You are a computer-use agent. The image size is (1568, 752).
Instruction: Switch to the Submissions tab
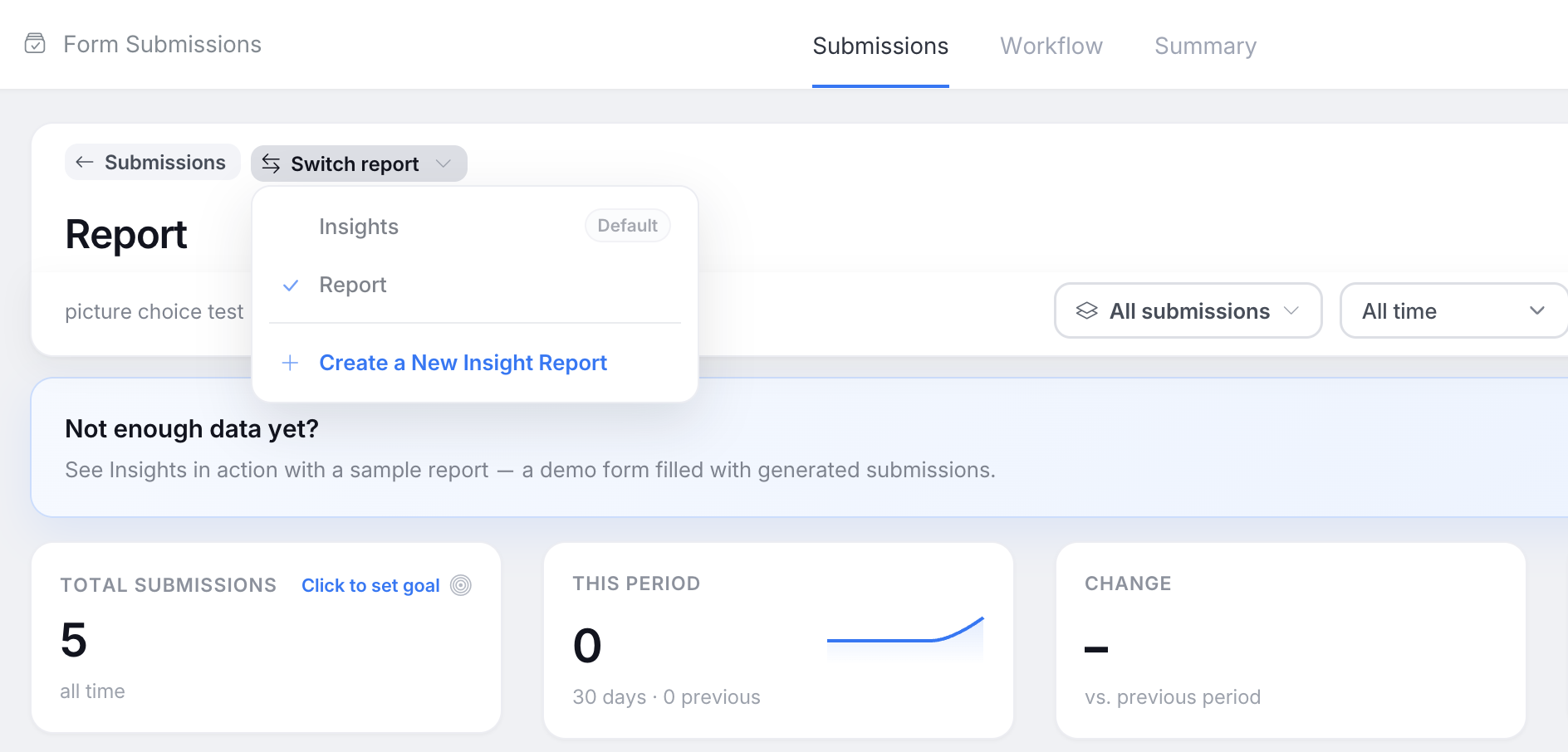(880, 46)
